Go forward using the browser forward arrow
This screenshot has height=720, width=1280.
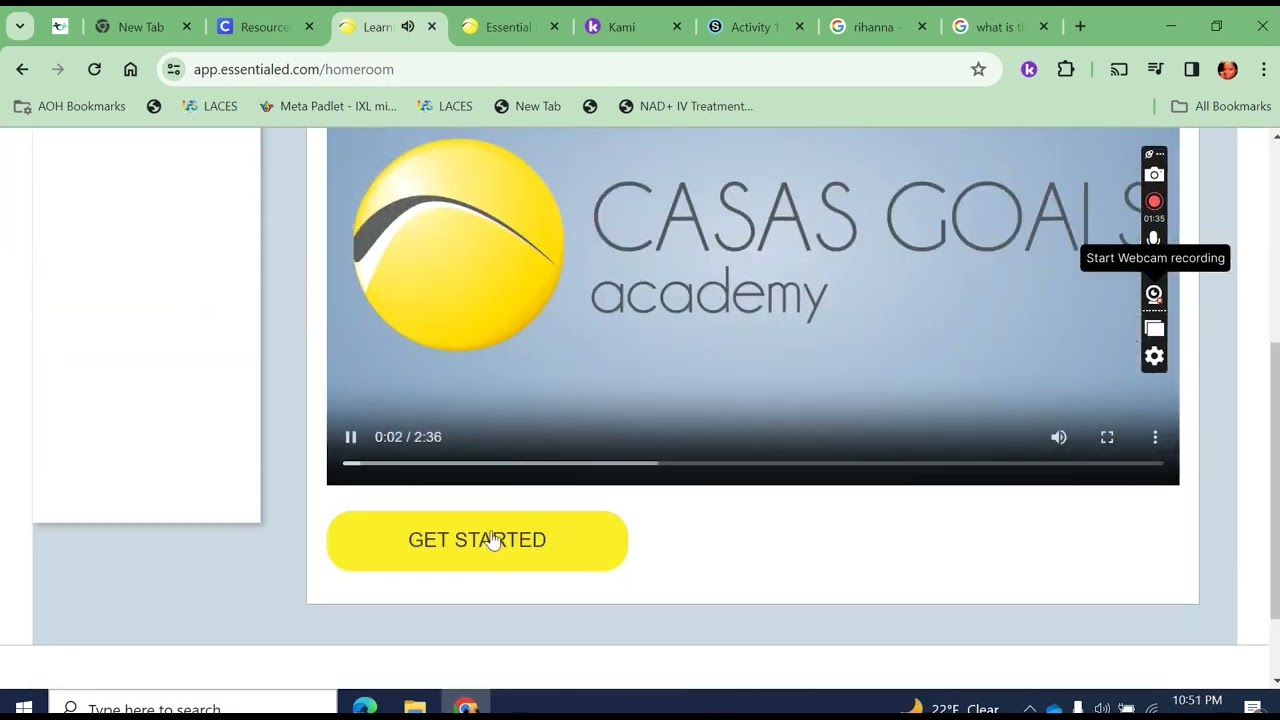58,69
